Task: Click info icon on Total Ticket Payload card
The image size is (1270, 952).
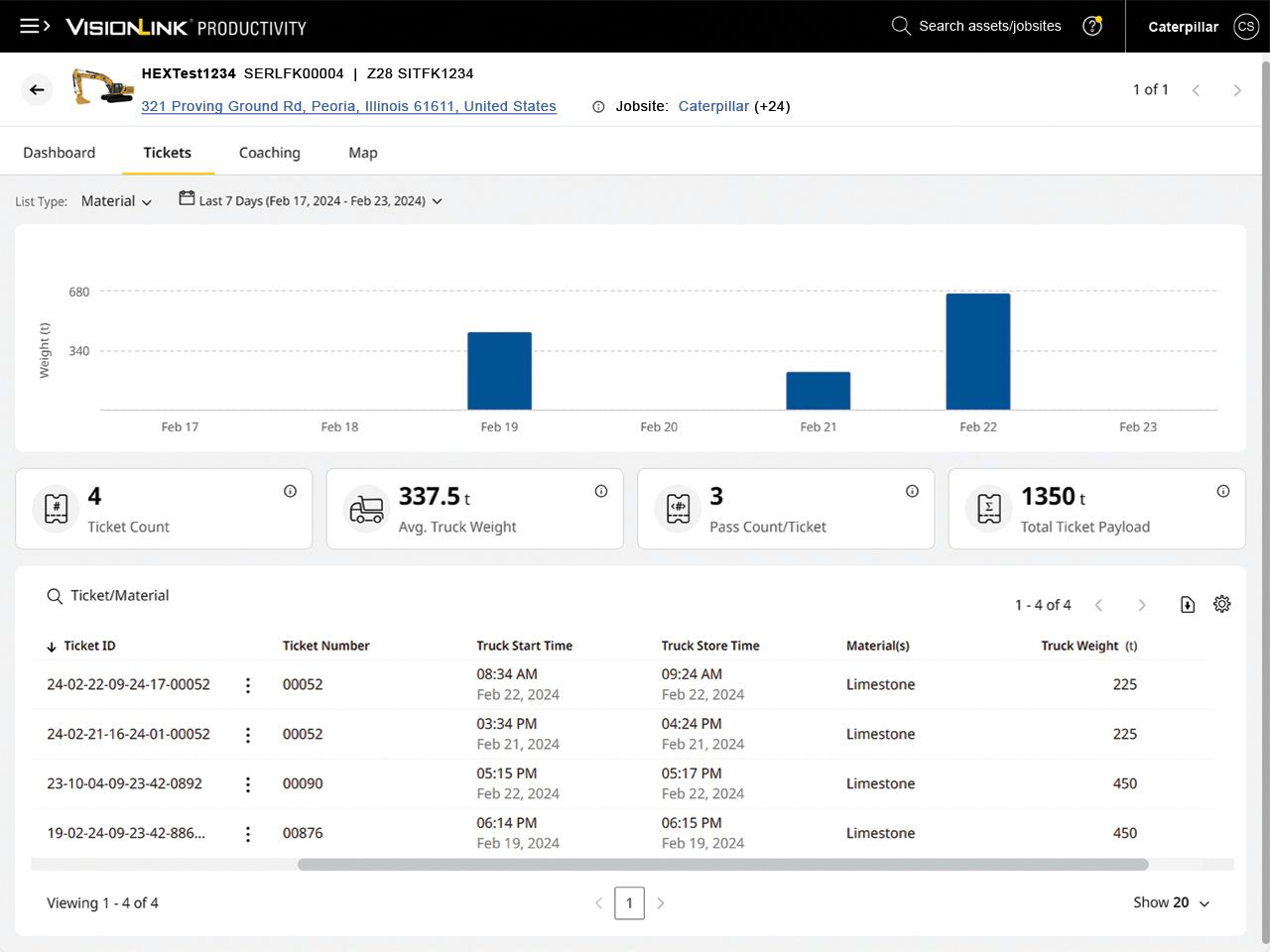Action: coord(1222,491)
